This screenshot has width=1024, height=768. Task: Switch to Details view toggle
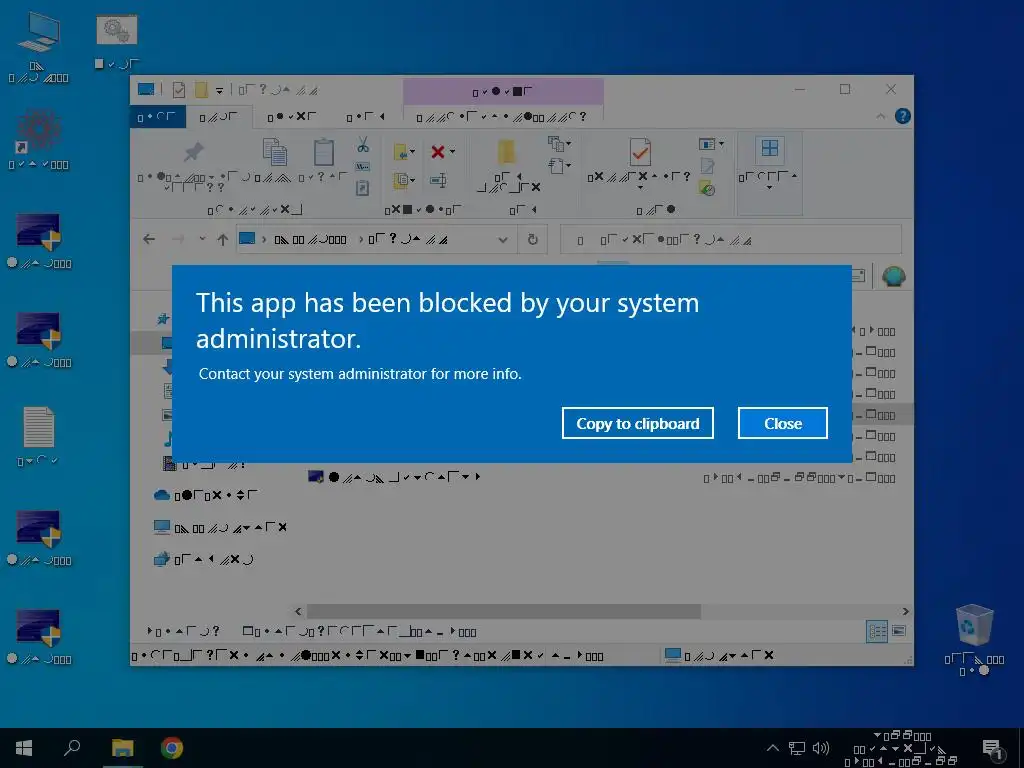[877, 631]
